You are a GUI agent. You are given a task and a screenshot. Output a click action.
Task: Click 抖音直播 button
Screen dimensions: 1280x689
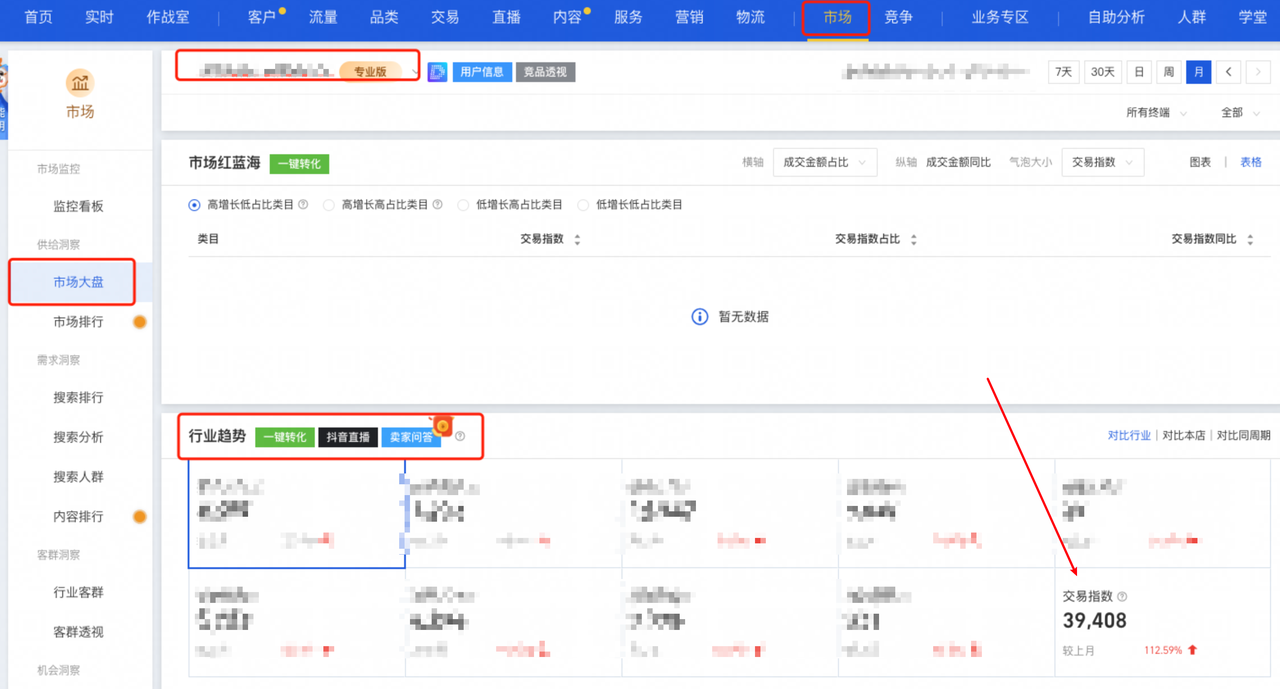click(x=348, y=437)
